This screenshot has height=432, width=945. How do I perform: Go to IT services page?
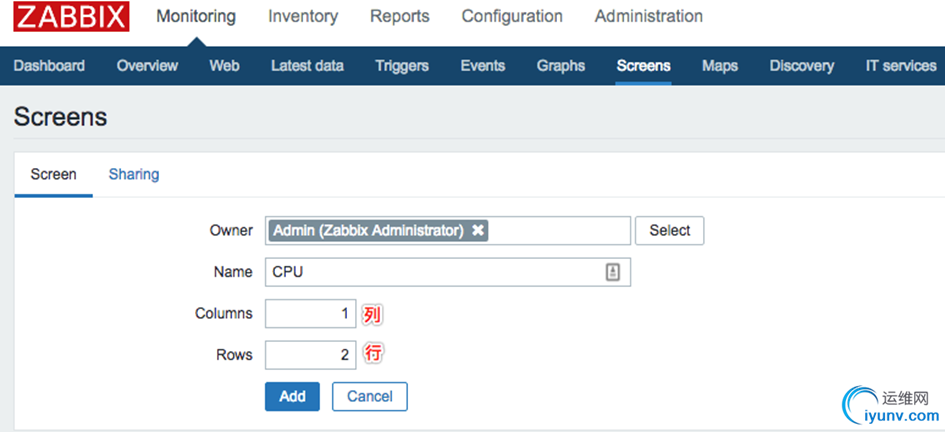(900, 66)
